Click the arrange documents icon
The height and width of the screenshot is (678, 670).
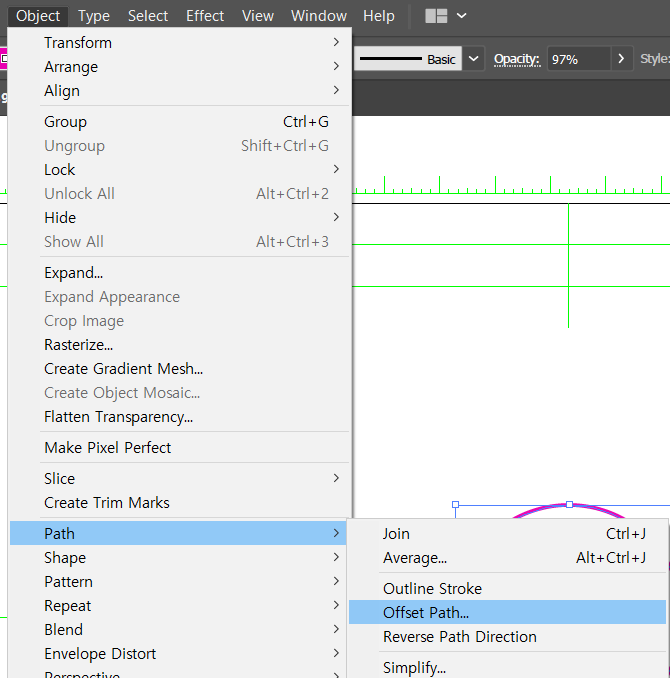pyautogui.click(x=436, y=16)
